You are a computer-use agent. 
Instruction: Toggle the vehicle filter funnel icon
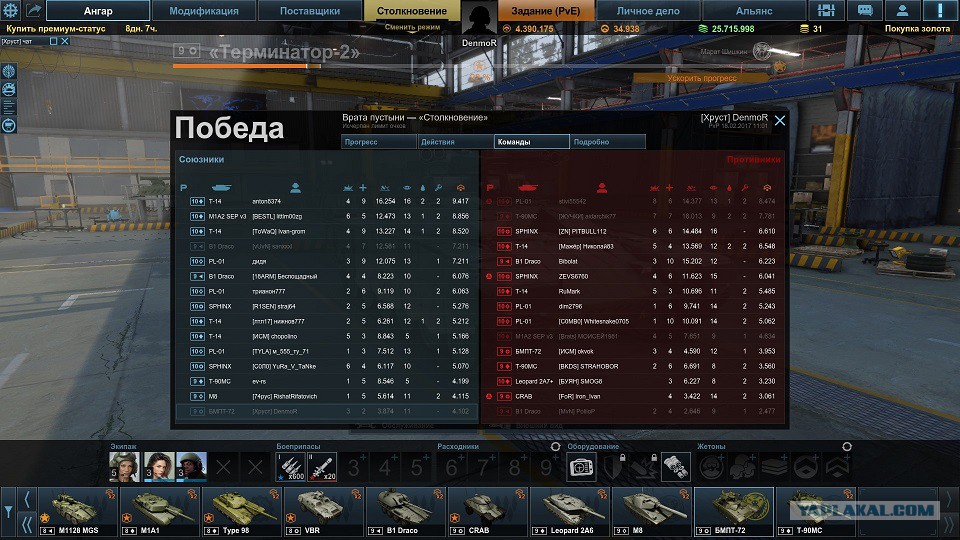coord(8,511)
